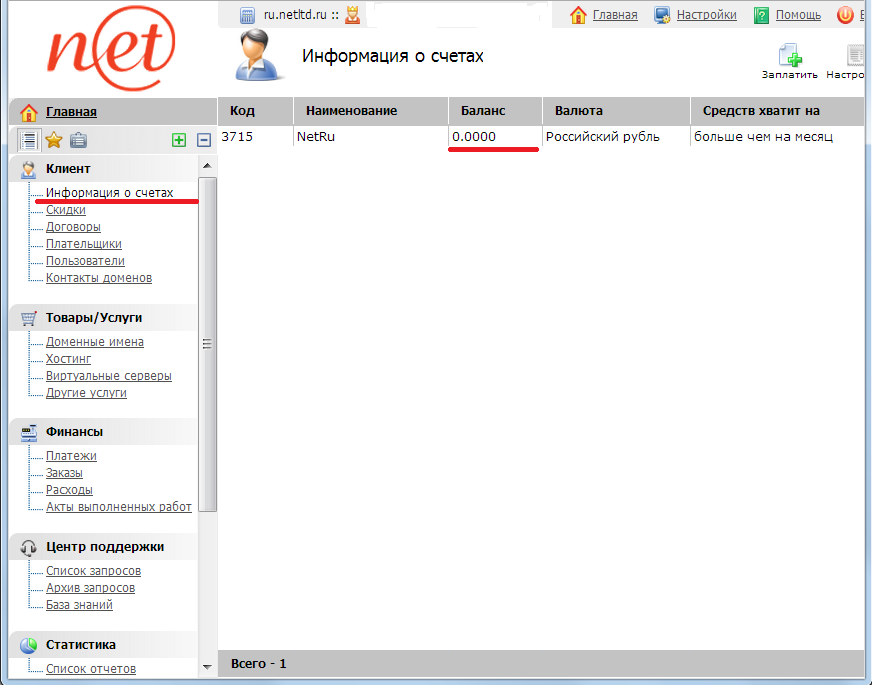Click the red power logout icon

pos(845,15)
